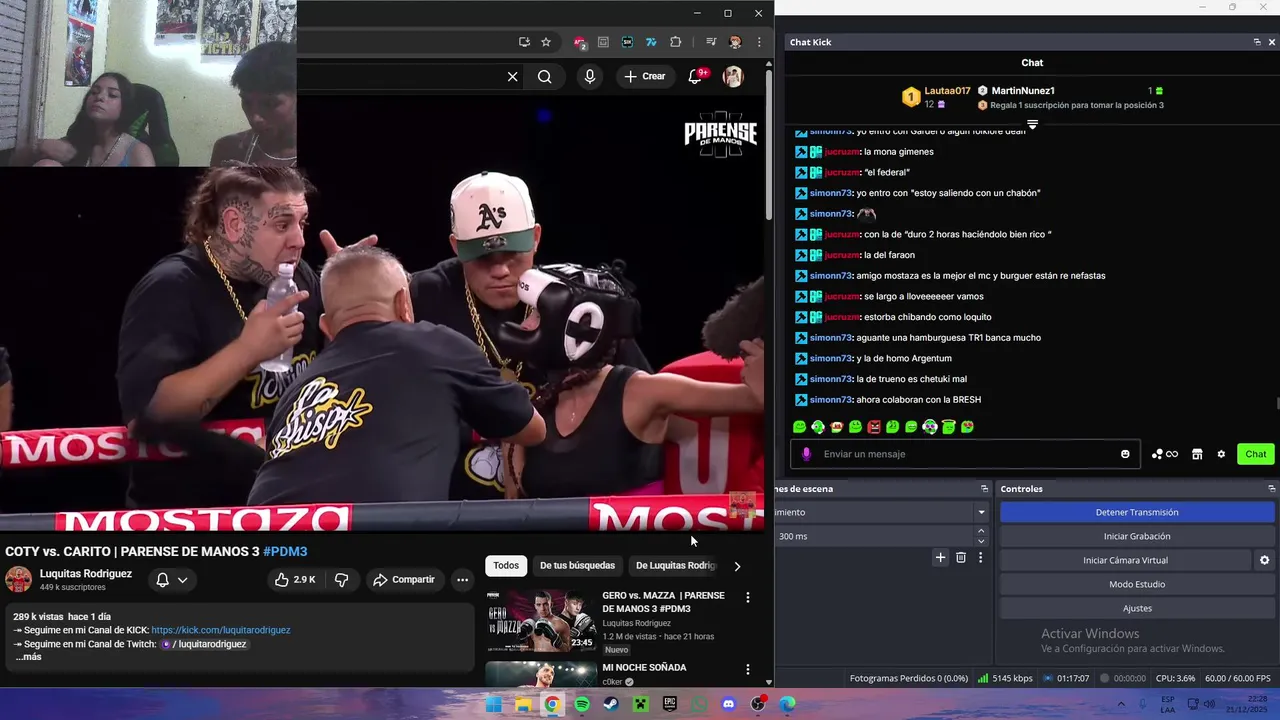Image resolution: width=1280 pixels, height=720 pixels.
Task: Open options for GERO vs. MAZZA video
Action: tap(748, 597)
